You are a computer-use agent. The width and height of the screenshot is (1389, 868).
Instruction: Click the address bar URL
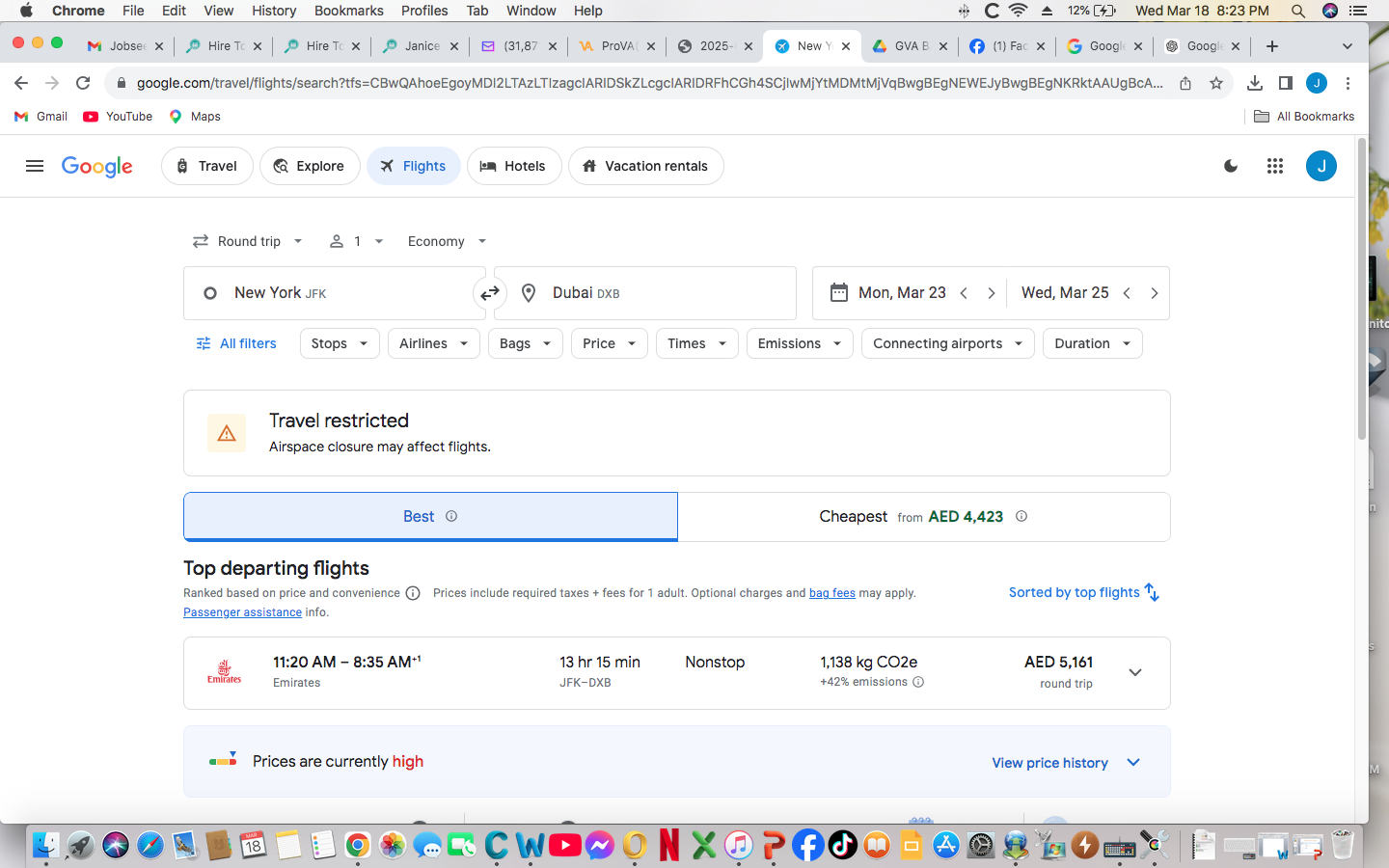649,83
